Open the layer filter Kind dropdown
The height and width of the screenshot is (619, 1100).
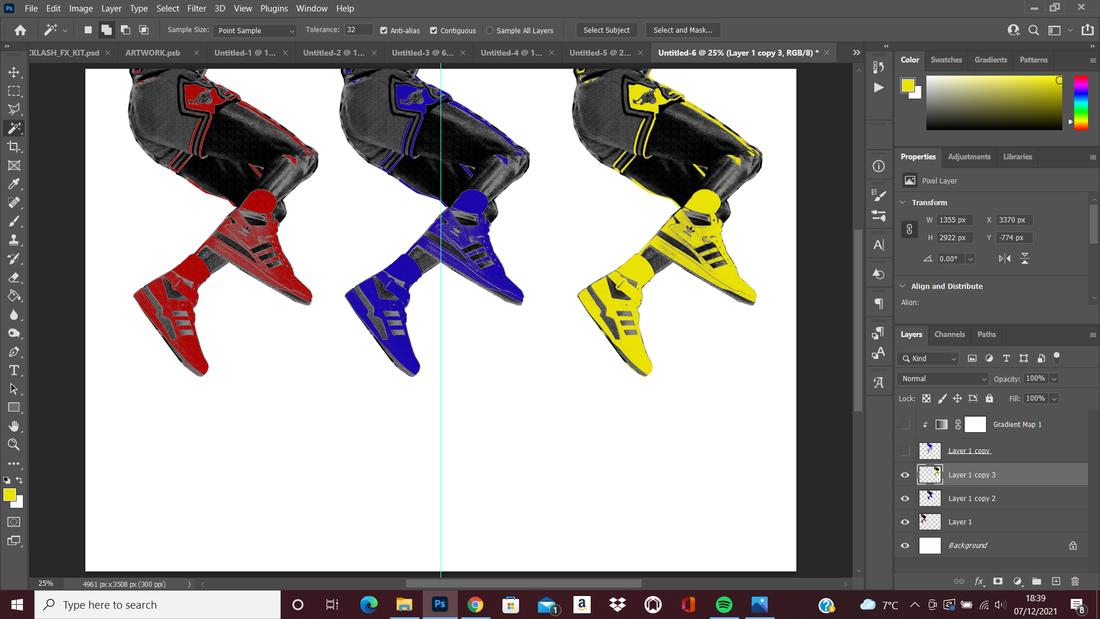pyautogui.click(x=929, y=359)
